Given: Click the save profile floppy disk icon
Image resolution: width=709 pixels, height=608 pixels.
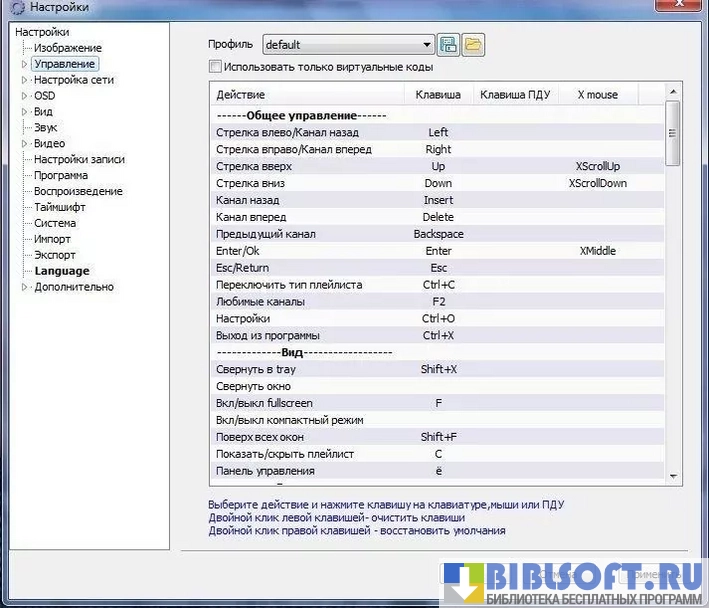Looking at the screenshot, I should (449, 44).
